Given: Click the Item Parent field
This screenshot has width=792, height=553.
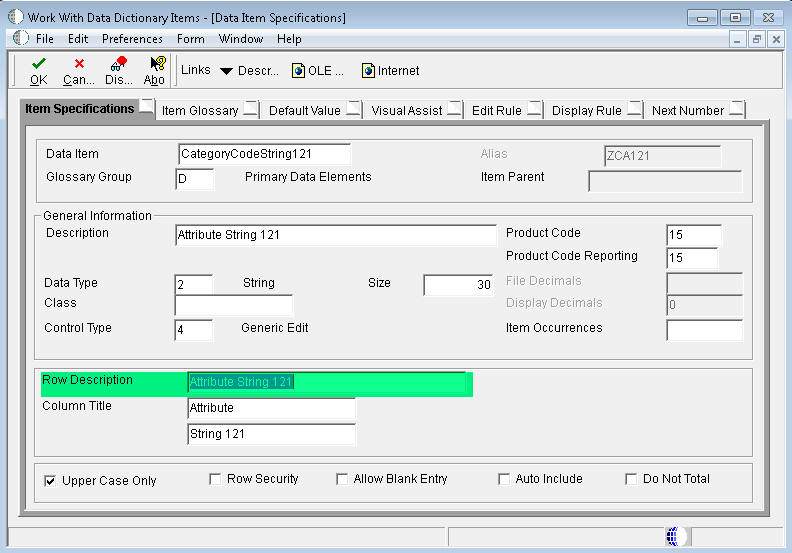Looking at the screenshot, I should 665,181.
